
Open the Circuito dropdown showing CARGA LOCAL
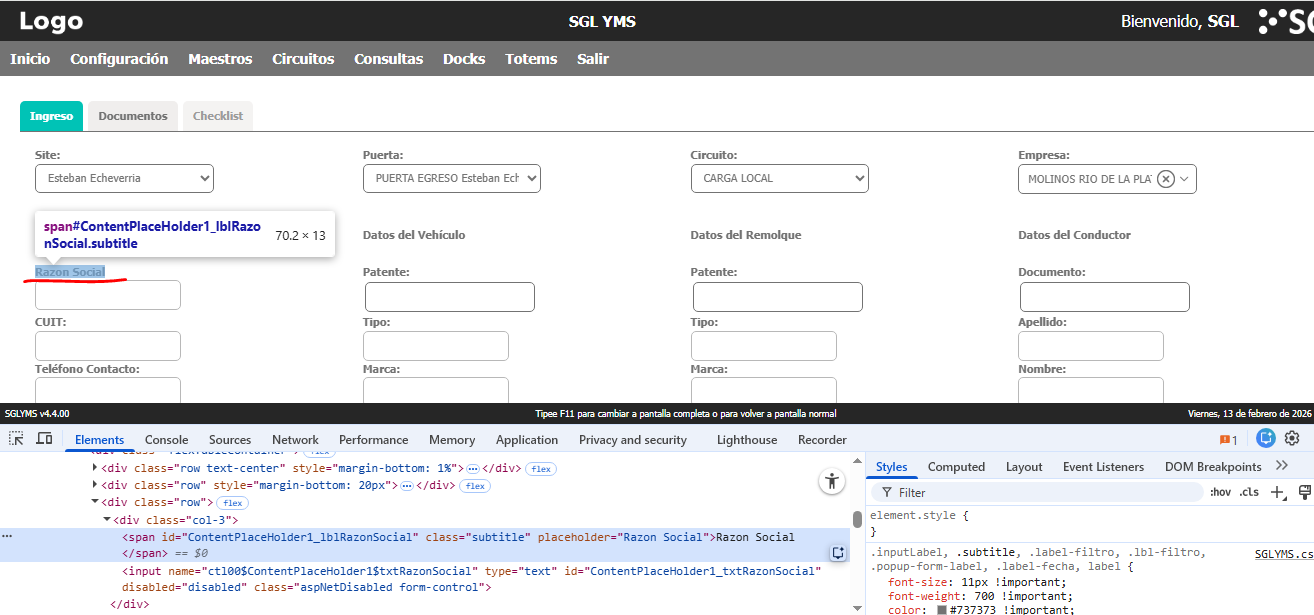click(x=780, y=178)
